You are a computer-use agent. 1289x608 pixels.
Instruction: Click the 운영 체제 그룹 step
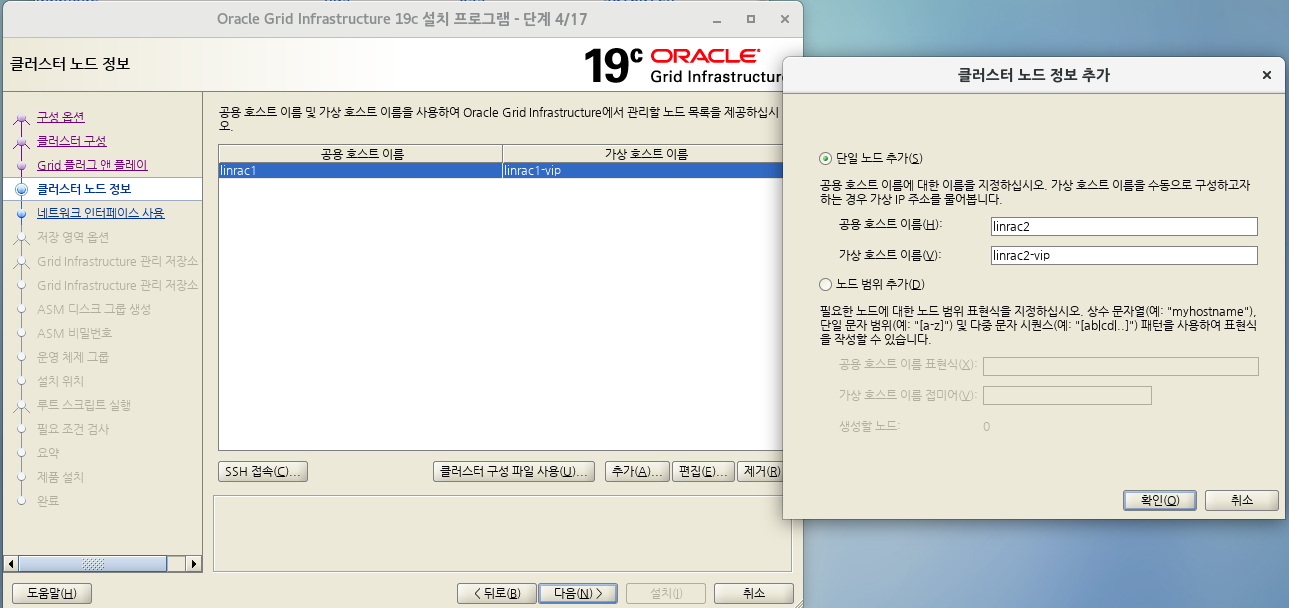[x=73, y=357]
